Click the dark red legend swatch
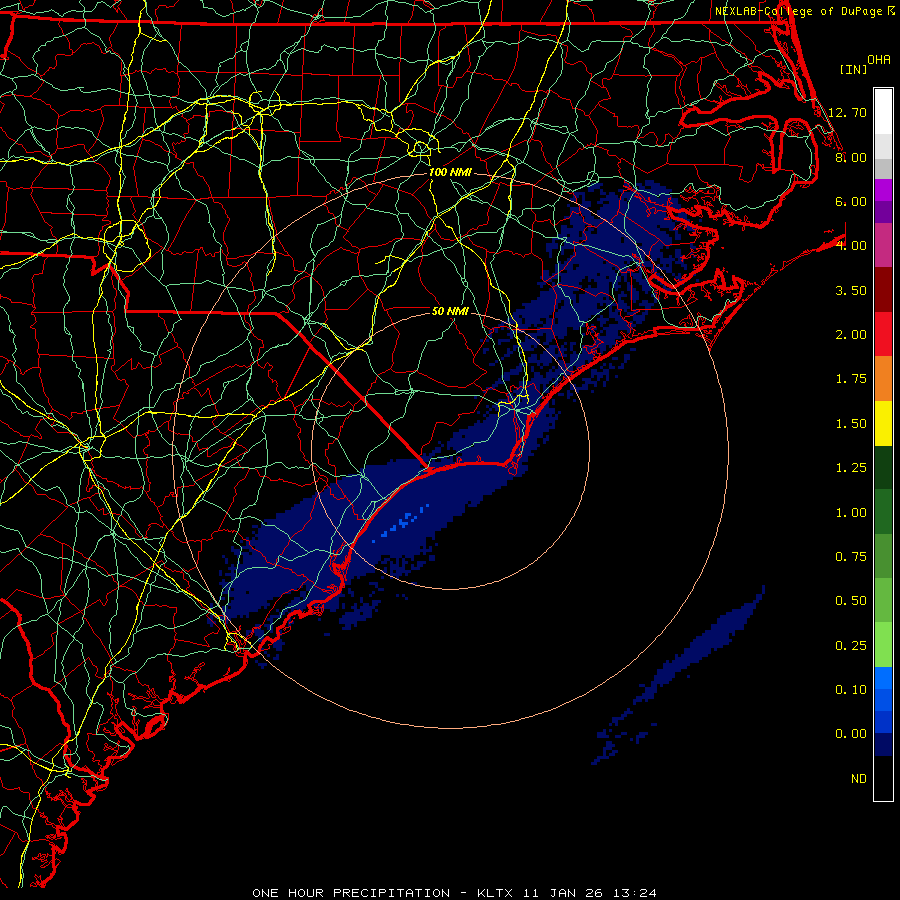Screen dimensions: 900x900 pyautogui.click(x=883, y=290)
